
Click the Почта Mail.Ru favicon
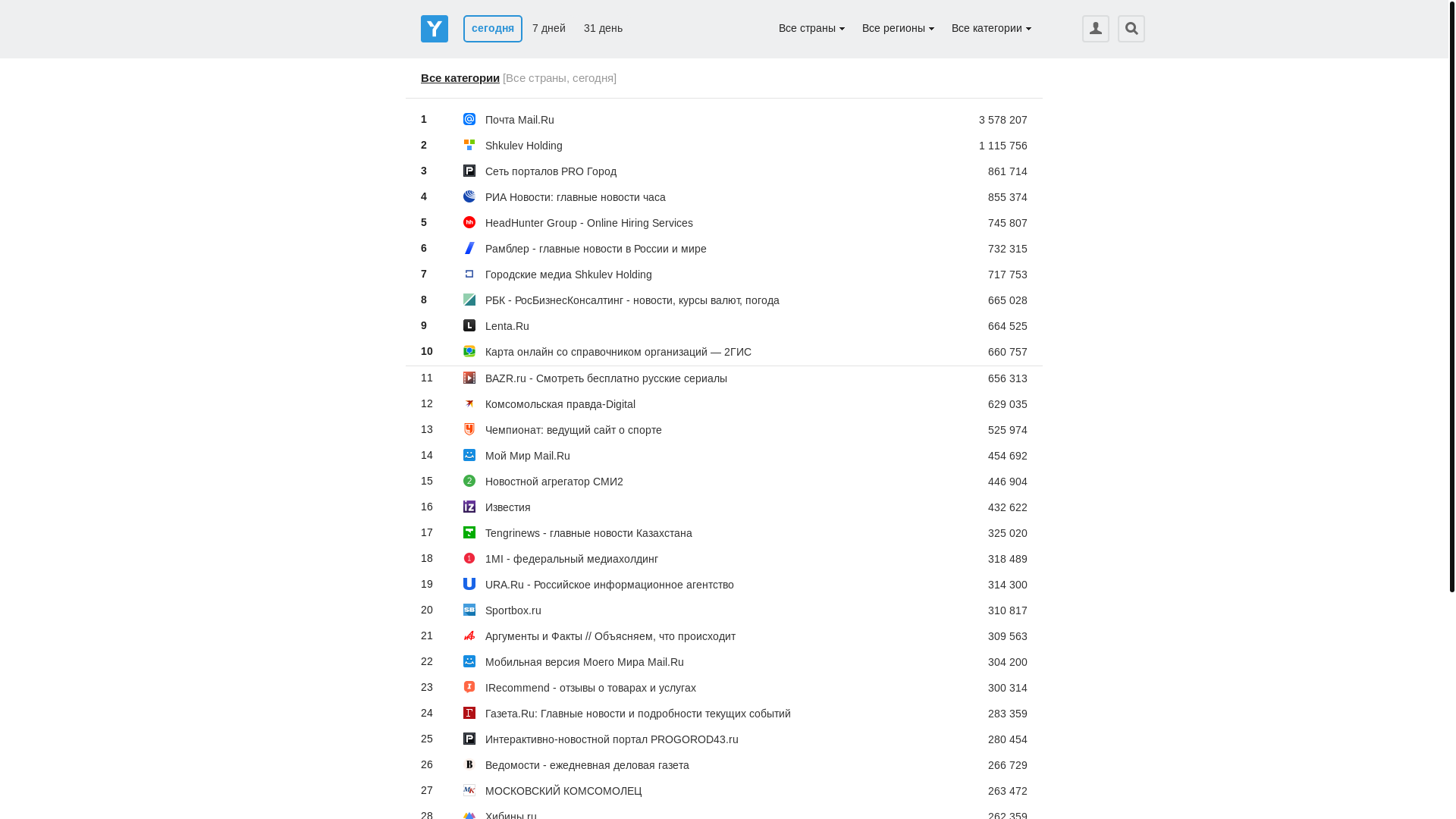pyautogui.click(x=469, y=119)
